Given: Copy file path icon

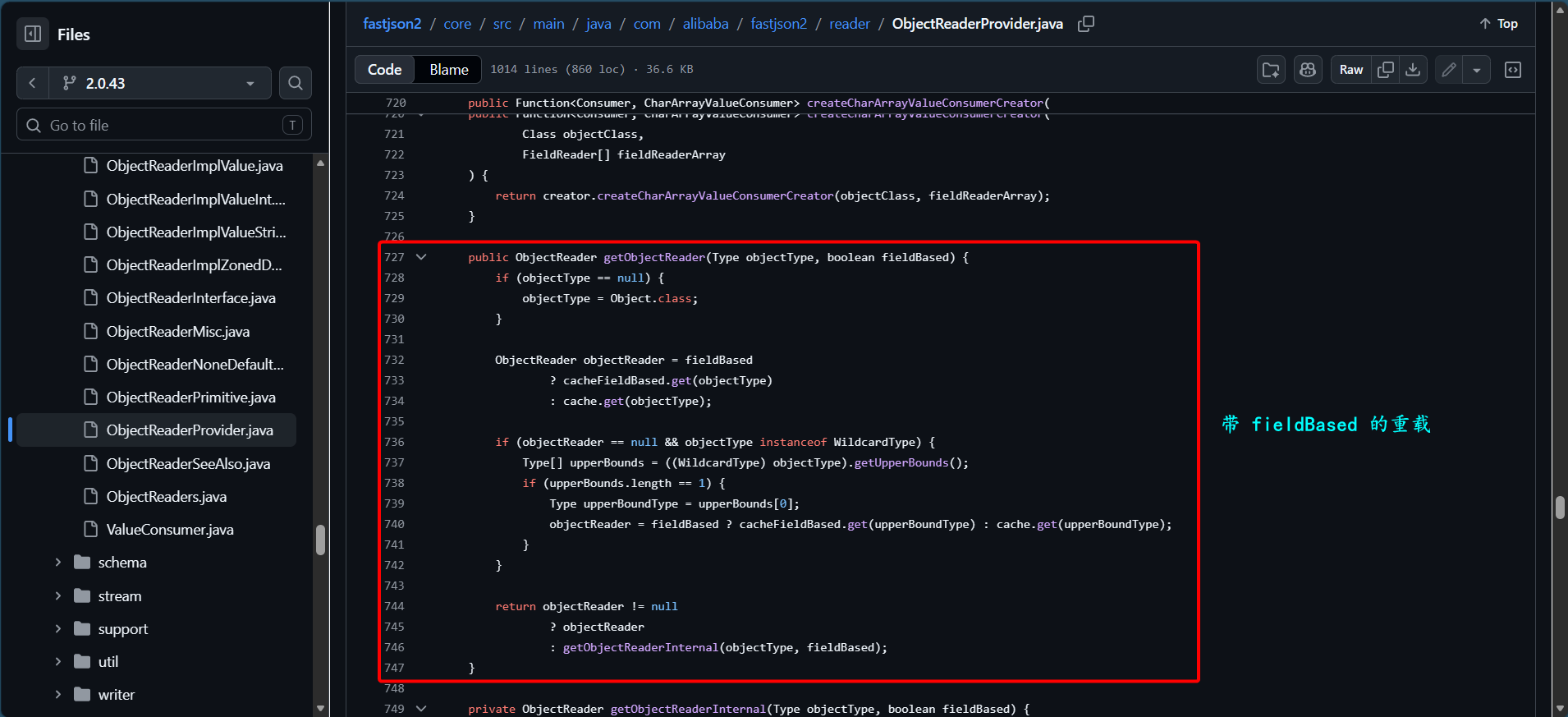Looking at the screenshot, I should pos(1086,24).
